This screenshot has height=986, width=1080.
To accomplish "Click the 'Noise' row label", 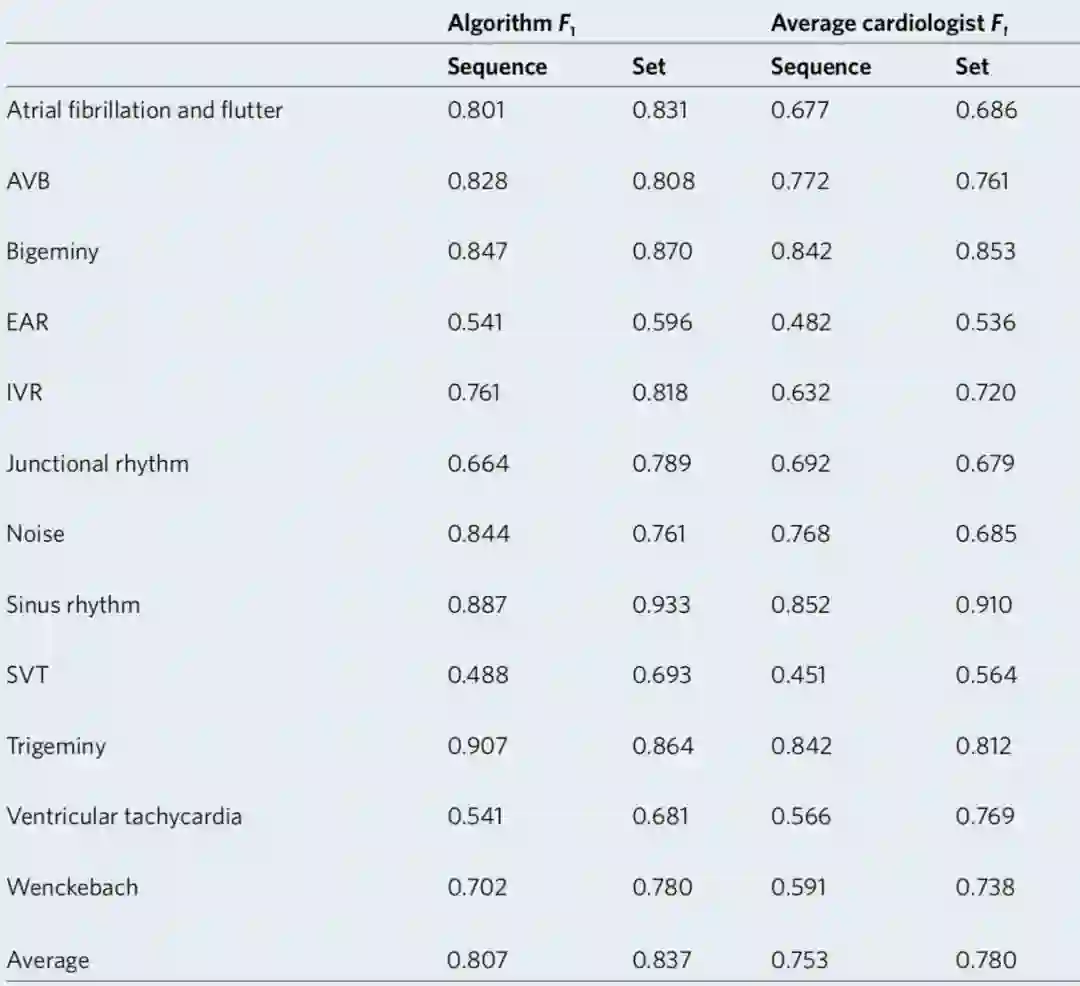I will [x=35, y=534].
